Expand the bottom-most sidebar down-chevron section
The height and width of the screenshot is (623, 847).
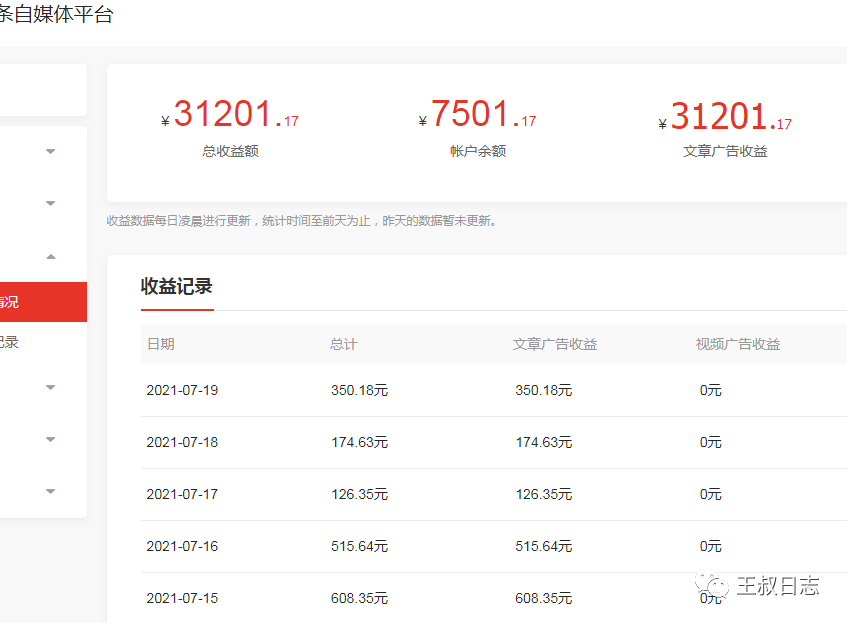(x=51, y=491)
